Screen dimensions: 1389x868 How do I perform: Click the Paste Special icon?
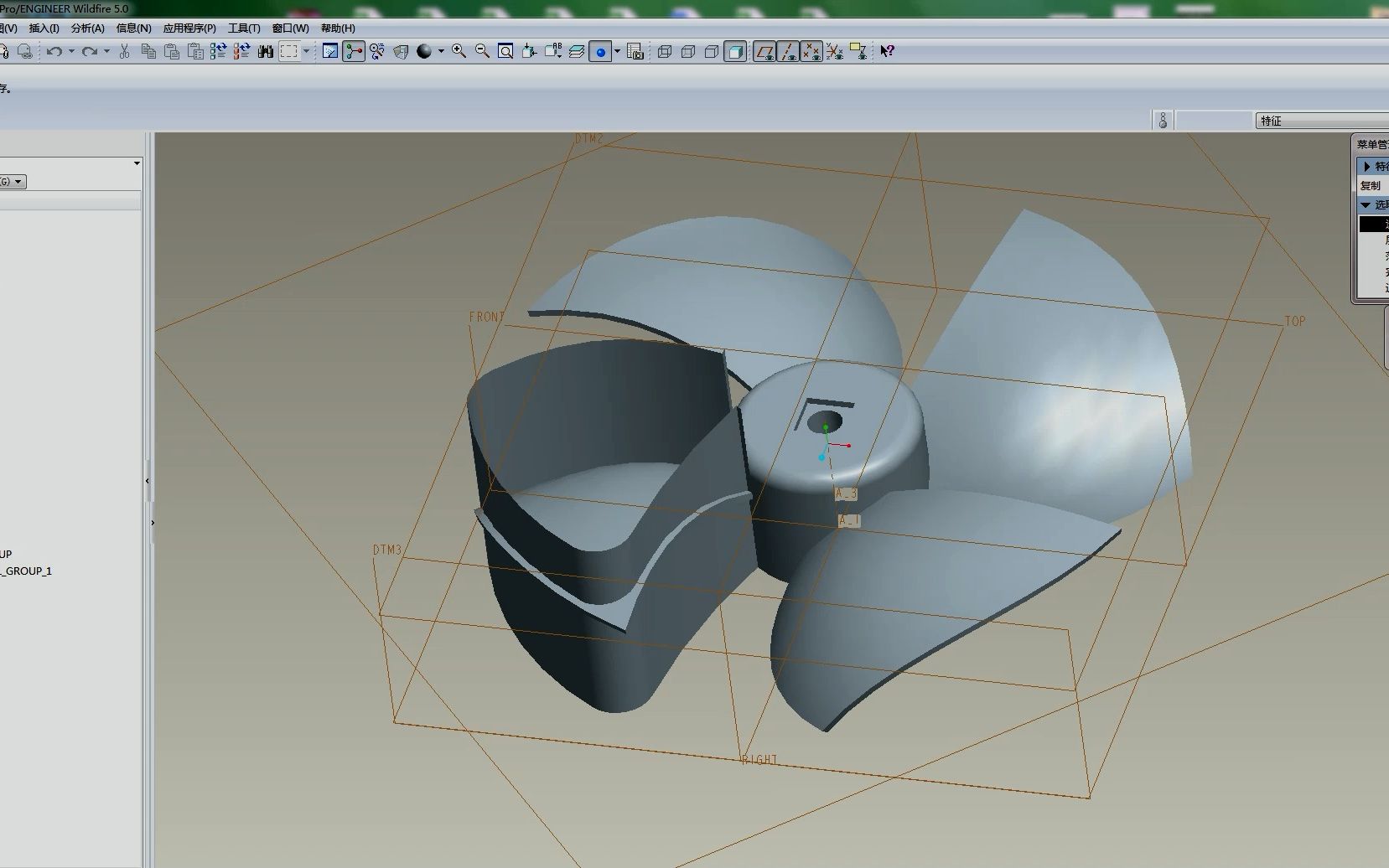click(195, 52)
